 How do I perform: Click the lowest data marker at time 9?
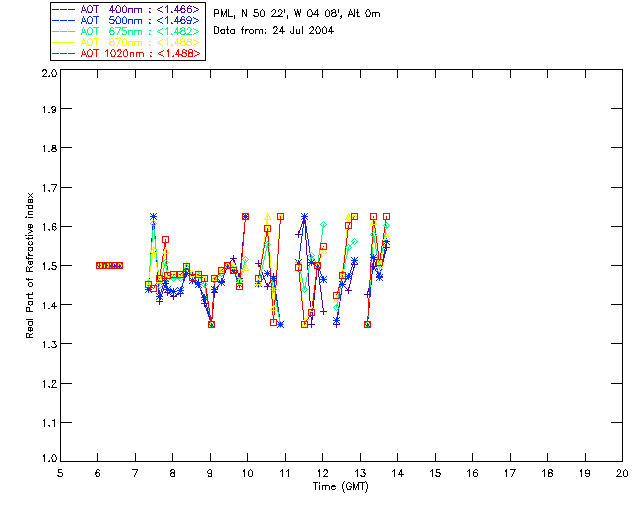click(211, 324)
